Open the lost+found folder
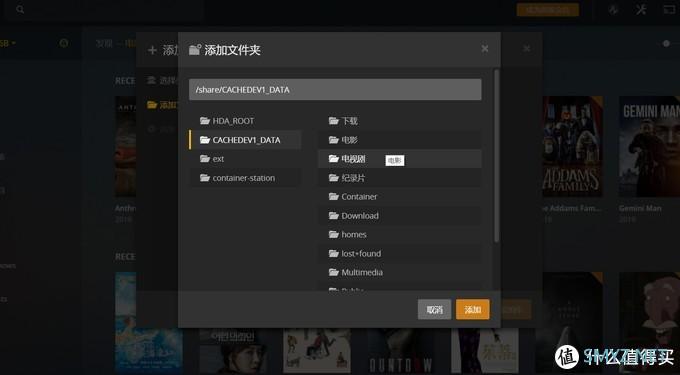Screen dimensions: 680x375 (399, 254)
